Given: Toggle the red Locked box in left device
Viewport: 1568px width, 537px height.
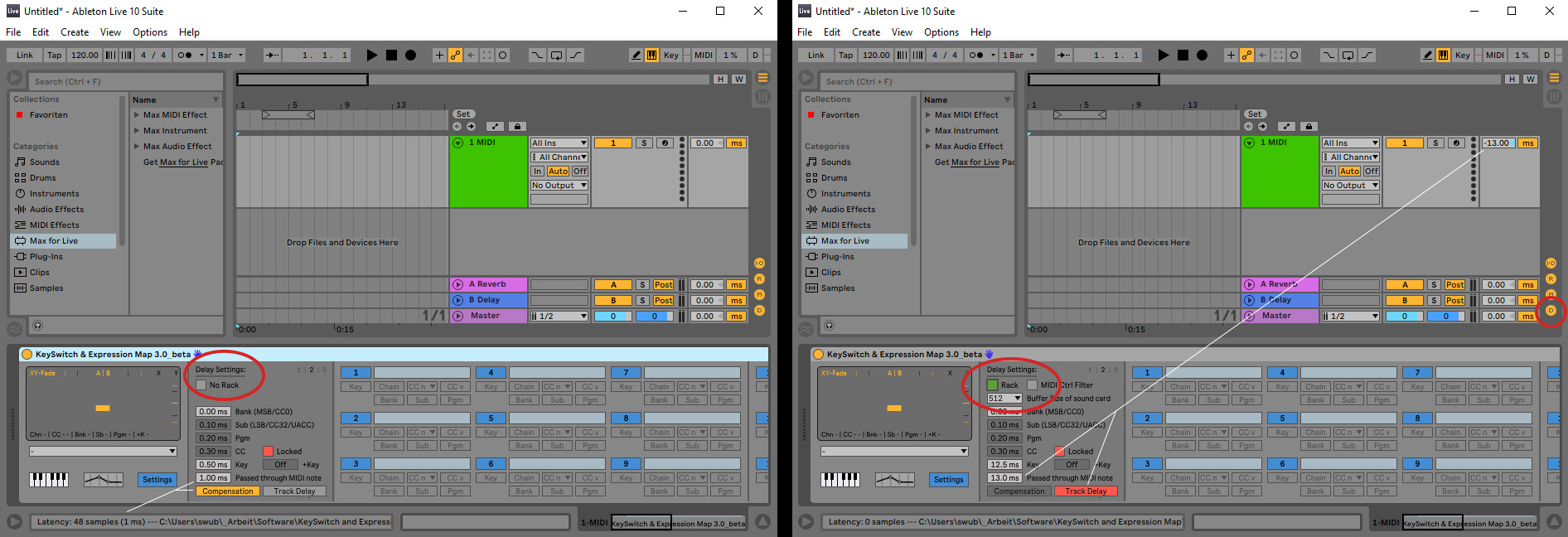Looking at the screenshot, I should [x=268, y=452].
